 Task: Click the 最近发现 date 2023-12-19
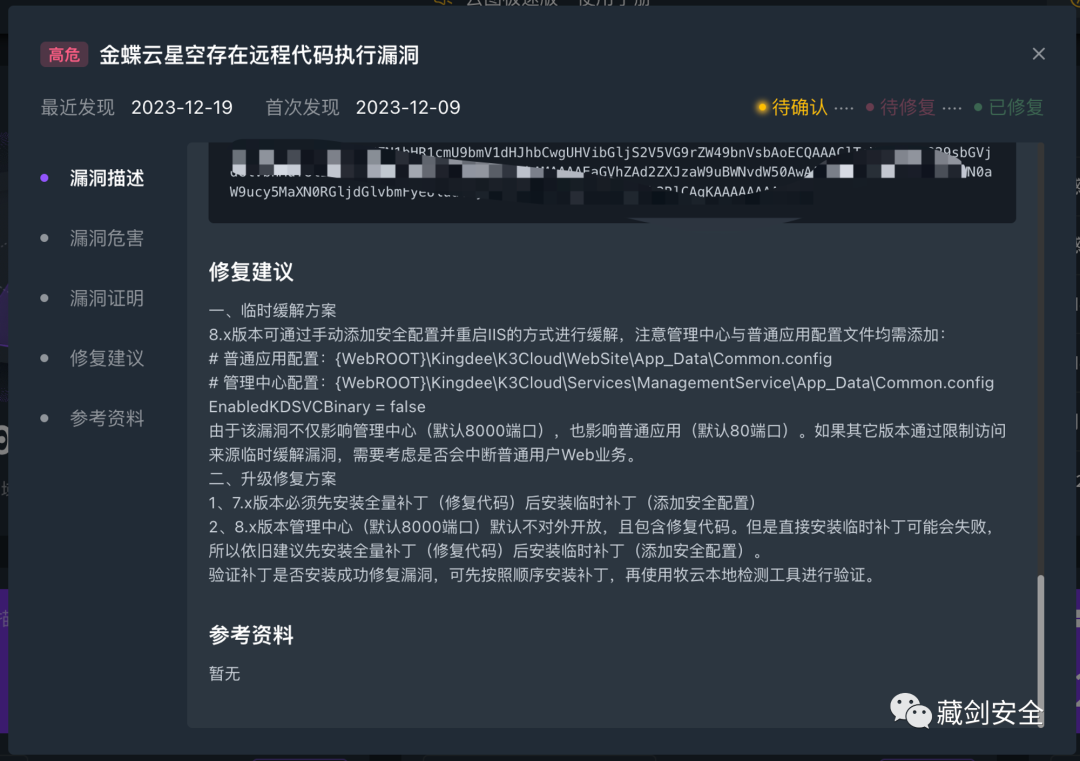point(182,107)
